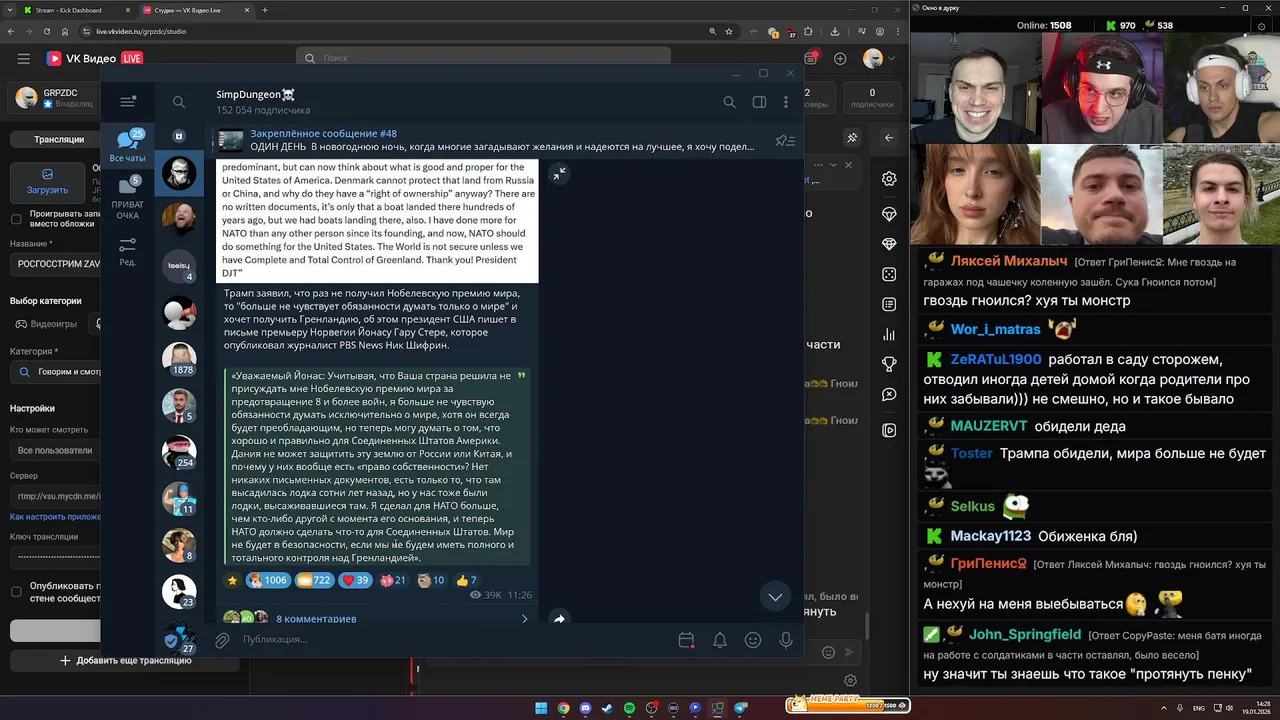The image size is (1280, 720).
Task: Open 'Как настроить приложение' link
Action: pyautogui.click(x=55, y=517)
